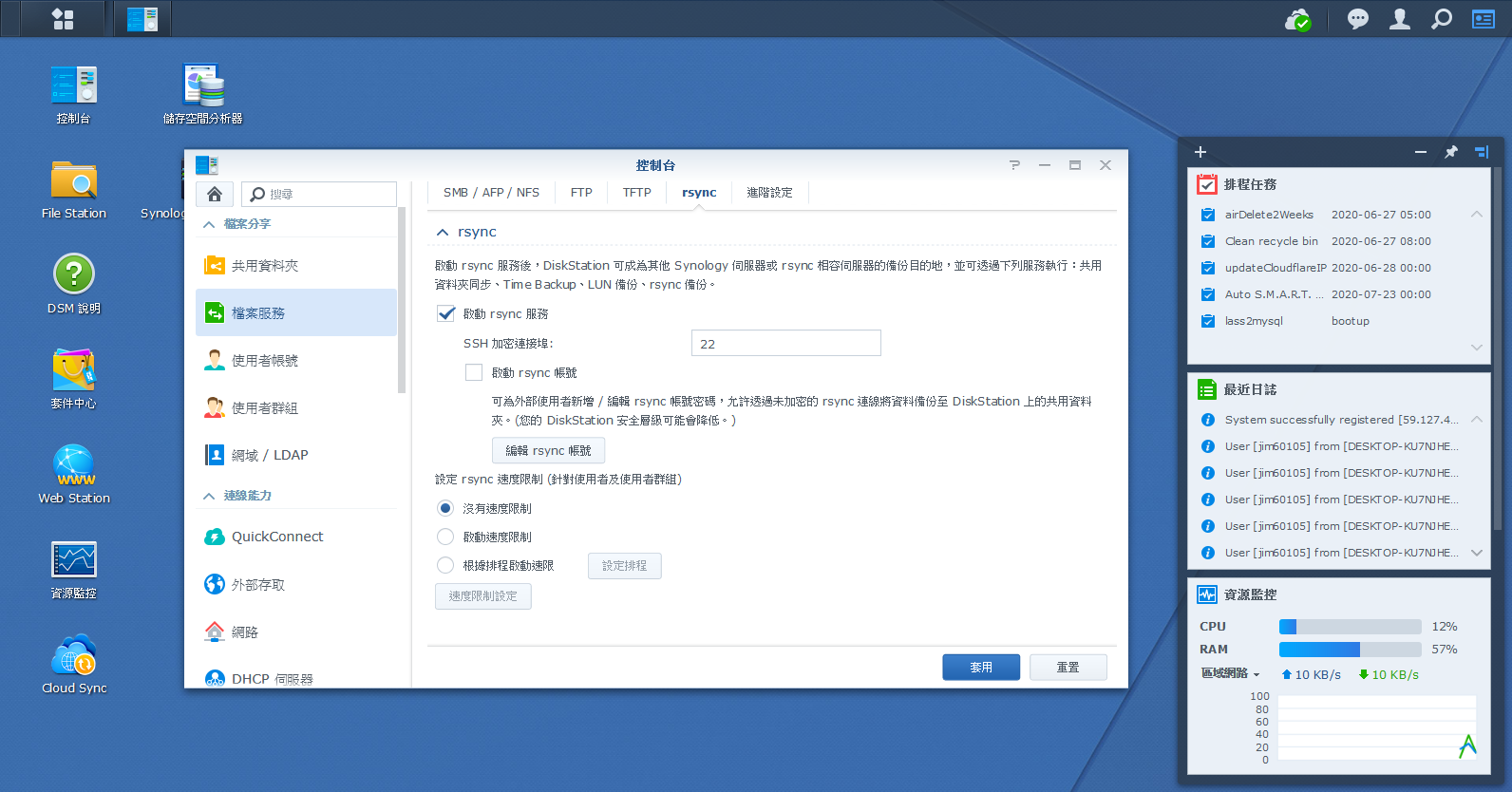Collapse the rsync section chevron
Viewport: 1512px width, 792px height.
point(443,232)
